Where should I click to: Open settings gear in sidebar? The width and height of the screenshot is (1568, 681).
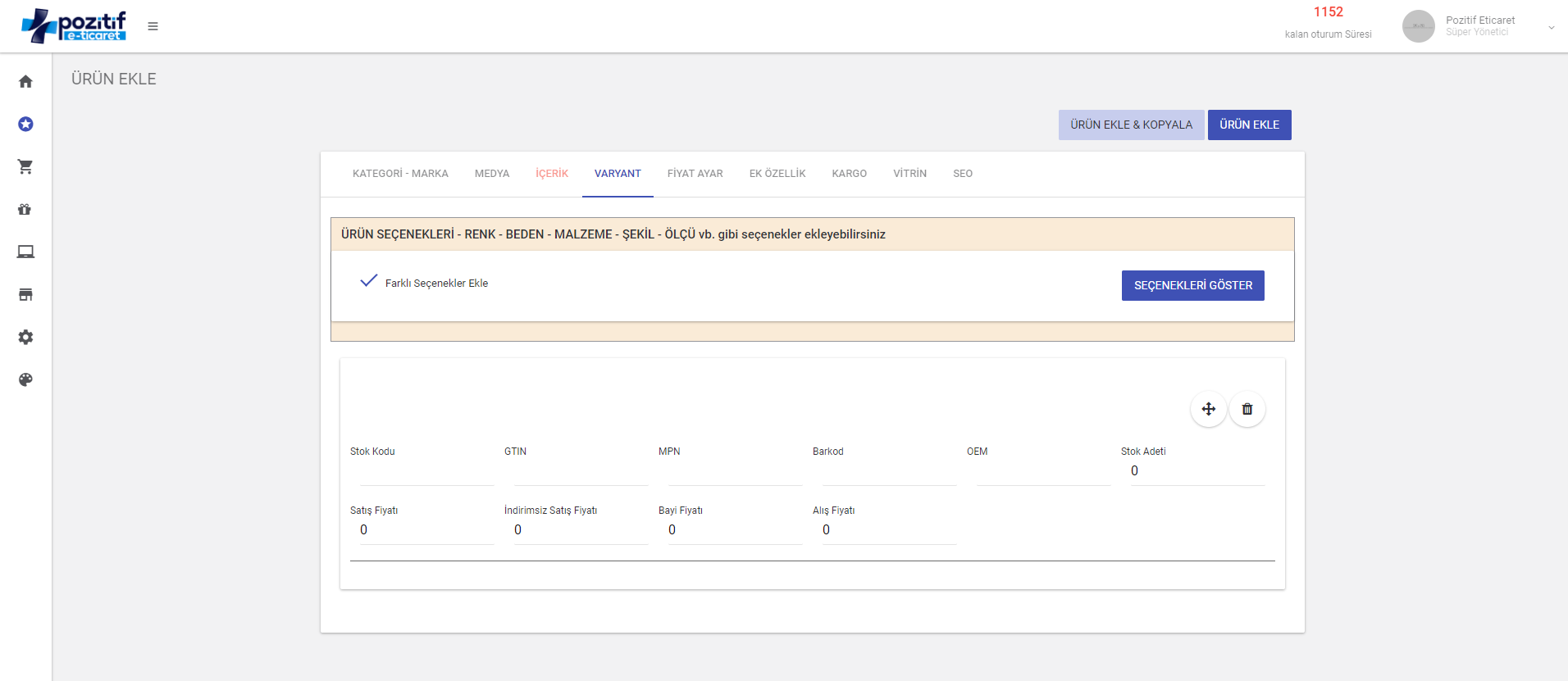pyautogui.click(x=25, y=337)
